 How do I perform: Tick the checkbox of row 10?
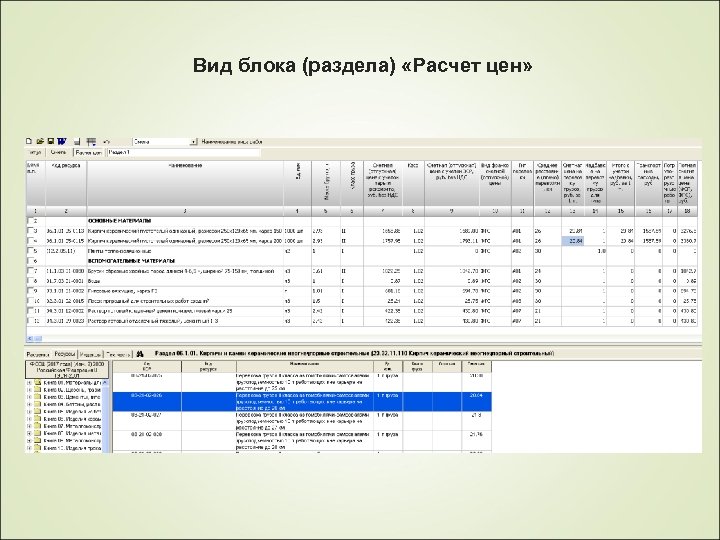pos(31,301)
